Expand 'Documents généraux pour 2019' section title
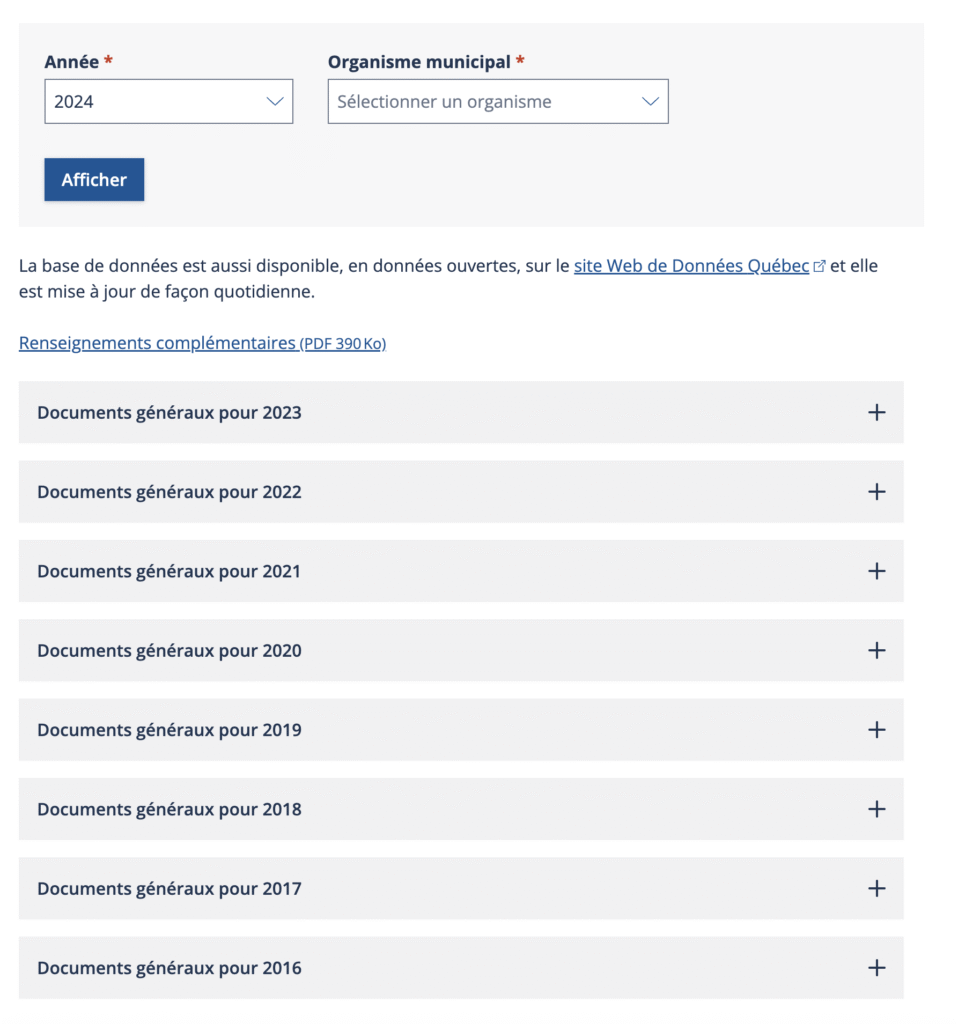 (x=169, y=730)
